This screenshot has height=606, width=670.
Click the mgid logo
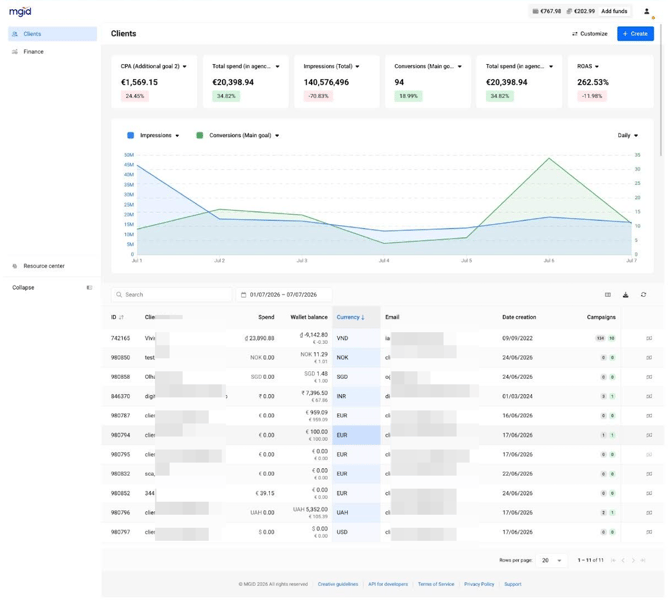tap(20, 12)
